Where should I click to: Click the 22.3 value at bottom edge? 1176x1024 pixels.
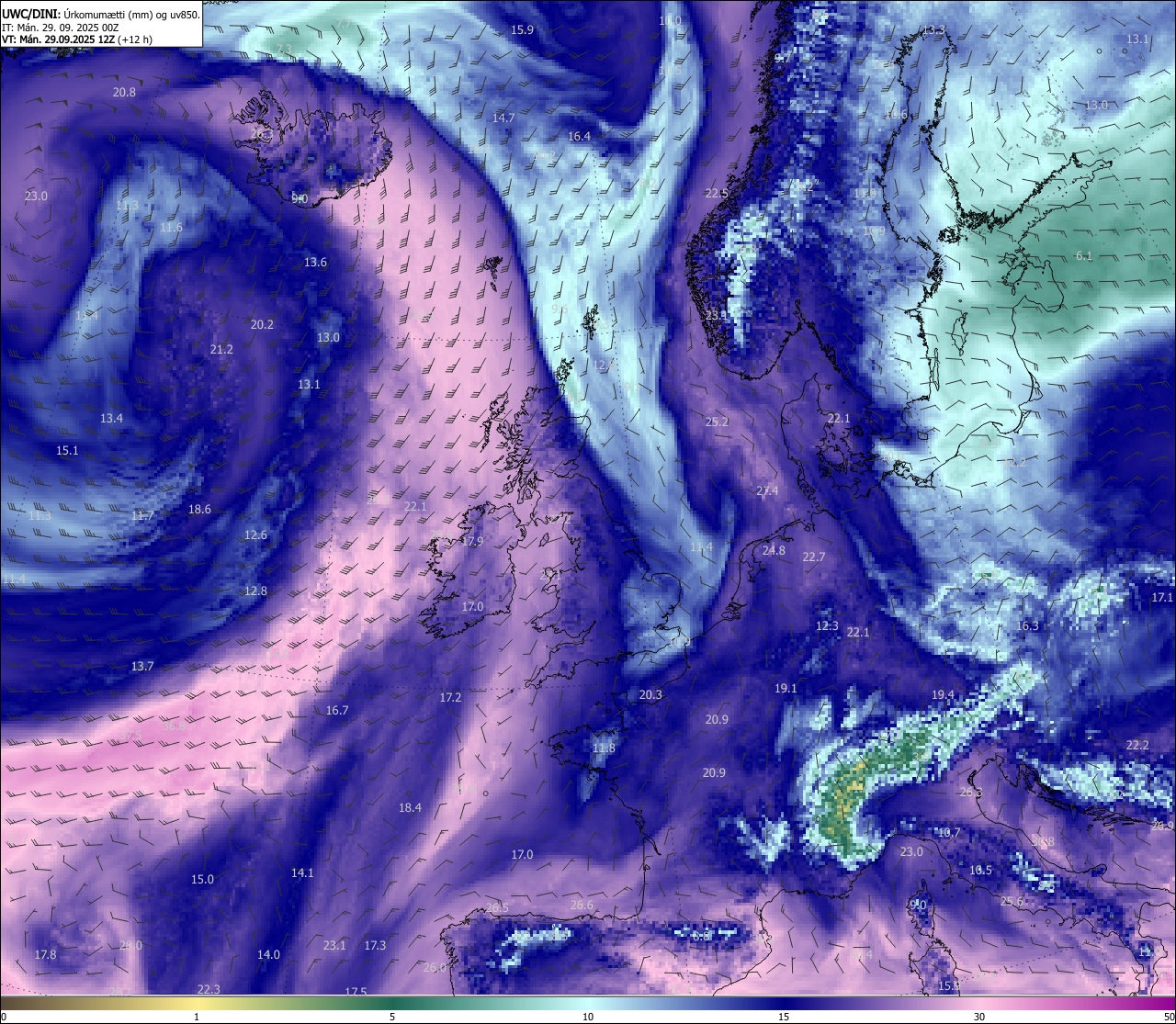coord(209,989)
